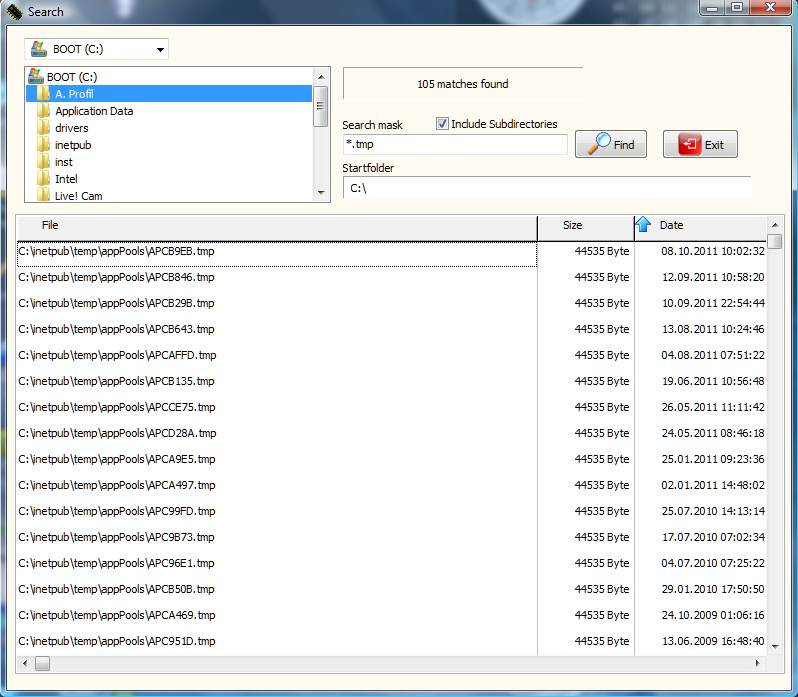The height and width of the screenshot is (697, 798).
Task: Select the drivers folder
Action: coord(72,128)
